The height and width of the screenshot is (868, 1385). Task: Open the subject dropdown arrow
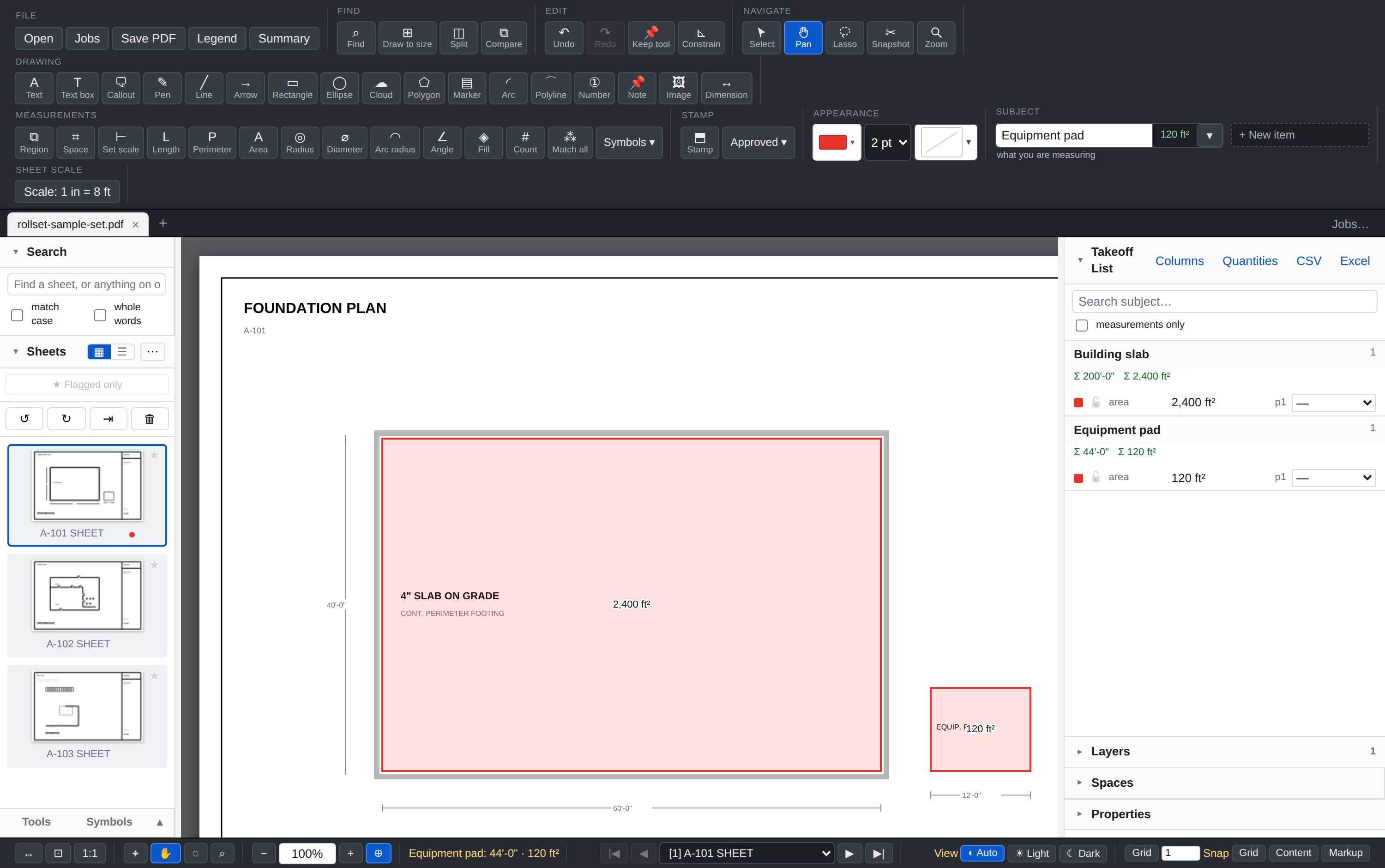(1210, 135)
